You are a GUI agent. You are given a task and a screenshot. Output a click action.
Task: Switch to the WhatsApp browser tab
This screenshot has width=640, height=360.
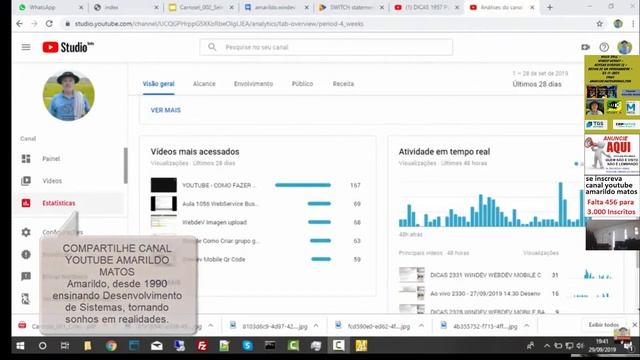[x=50, y=7]
